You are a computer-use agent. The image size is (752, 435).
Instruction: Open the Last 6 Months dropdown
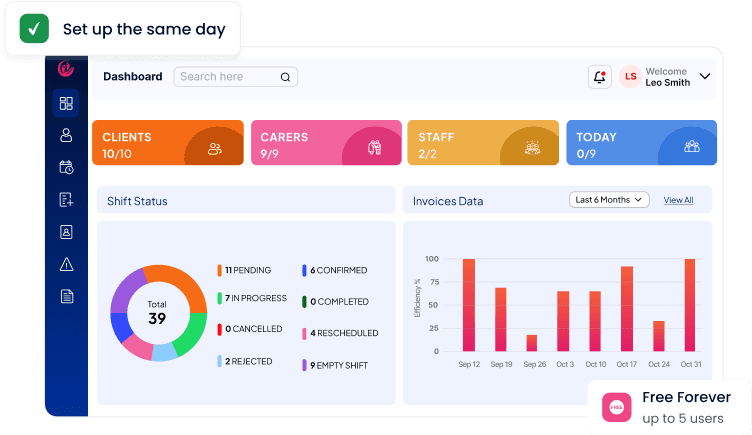[609, 200]
